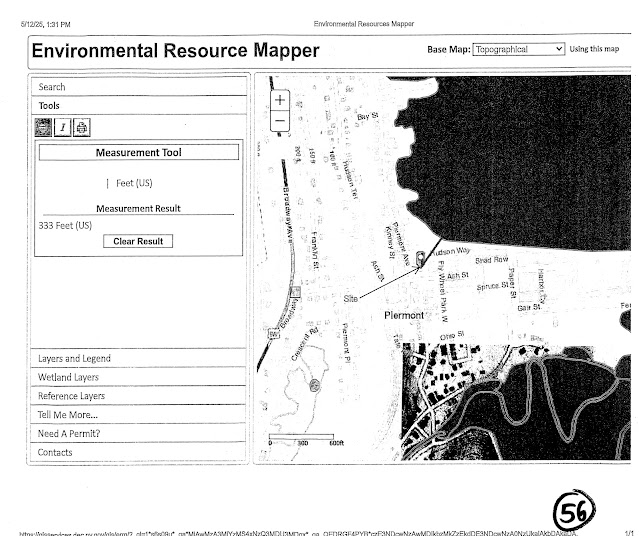Click the Ohio St street label

[x=452, y=335]
